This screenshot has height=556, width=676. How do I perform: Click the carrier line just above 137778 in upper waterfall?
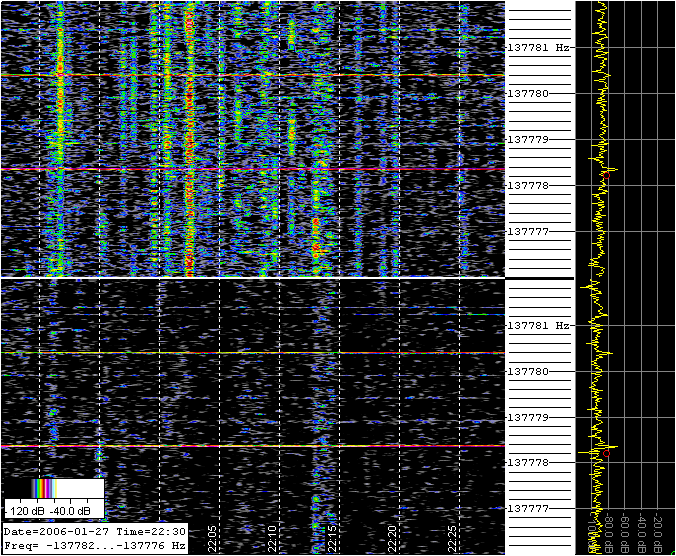click(x=253, y=169)
